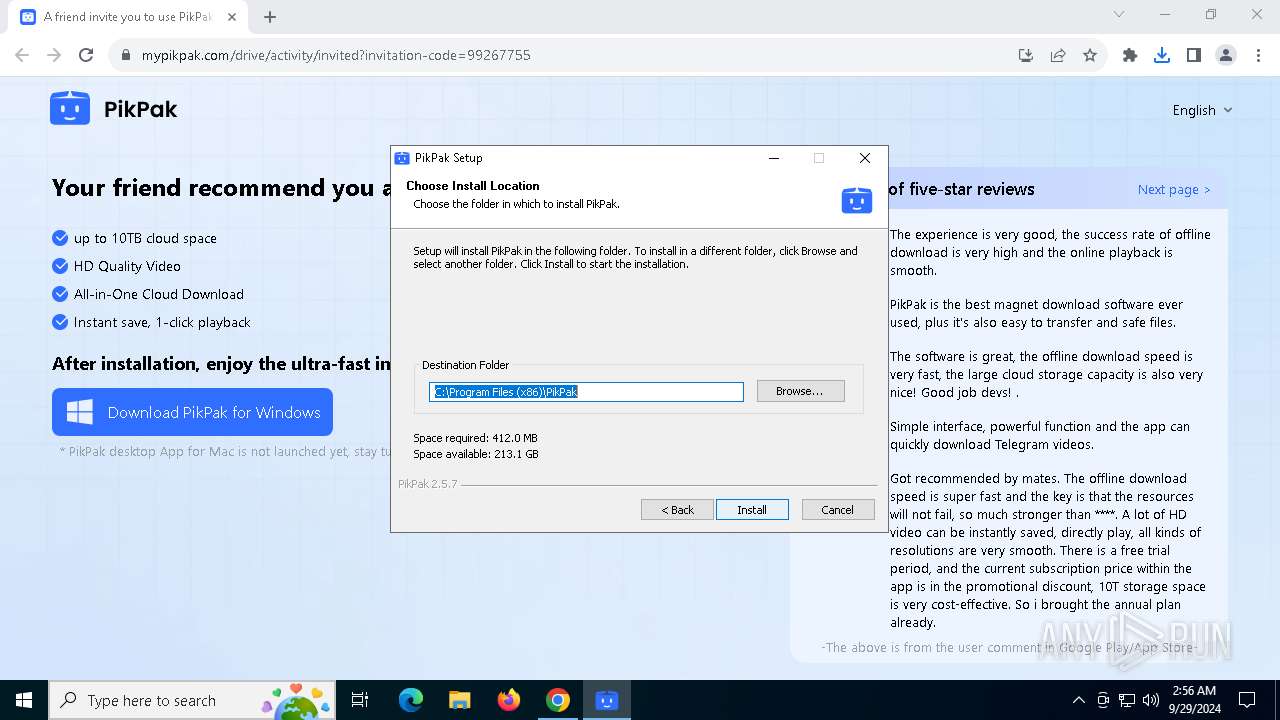Click the 'Choose Install Location' heading
The width and height of the screenshot is (1280, 720).
click(473, 186)
